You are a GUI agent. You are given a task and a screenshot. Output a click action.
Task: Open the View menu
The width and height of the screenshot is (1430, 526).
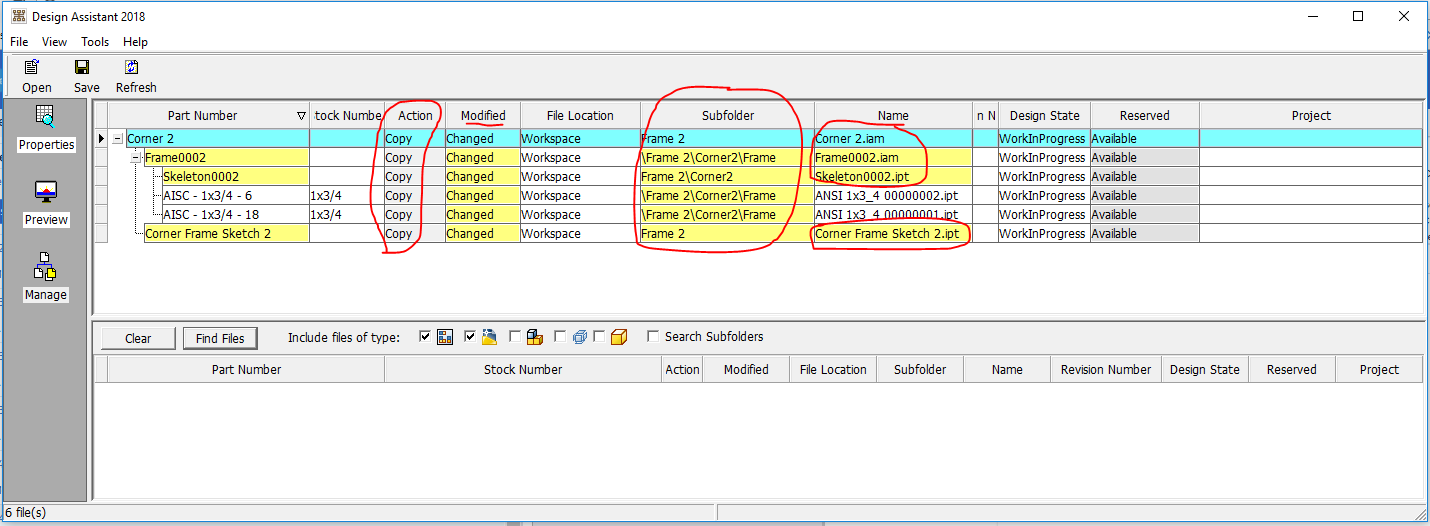(x=54, y=42)
